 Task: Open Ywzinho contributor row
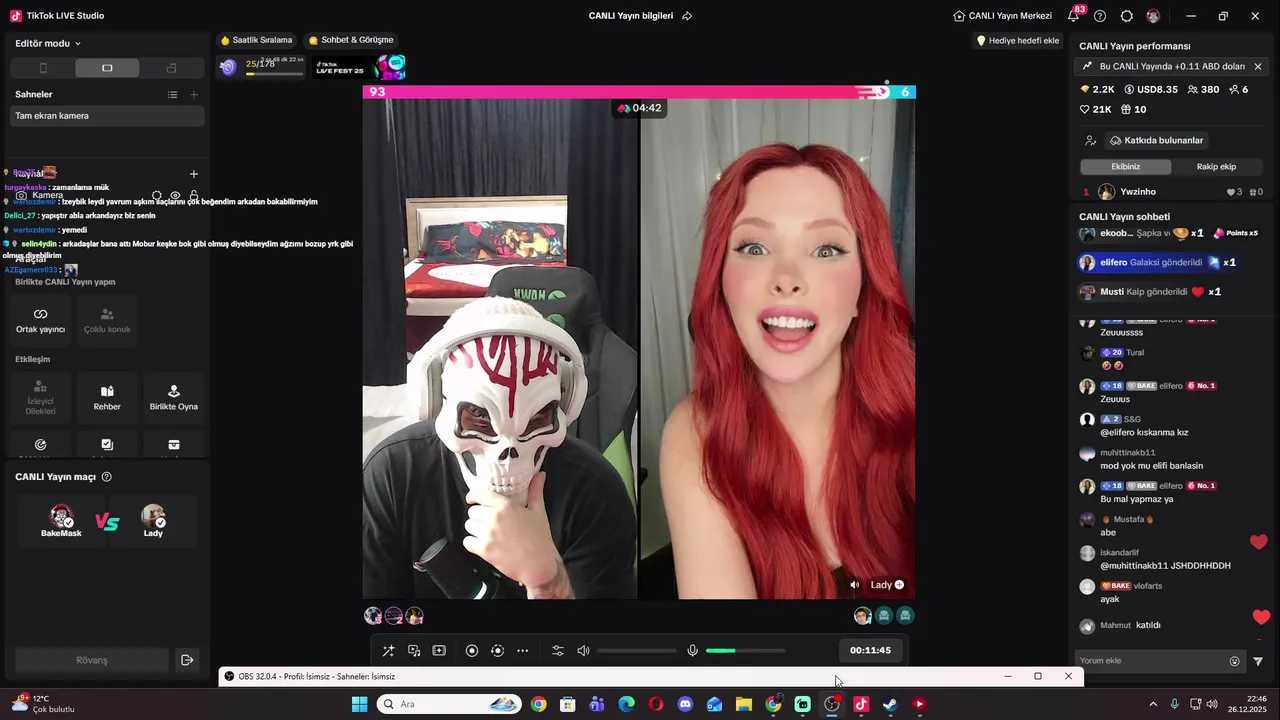1172,192
